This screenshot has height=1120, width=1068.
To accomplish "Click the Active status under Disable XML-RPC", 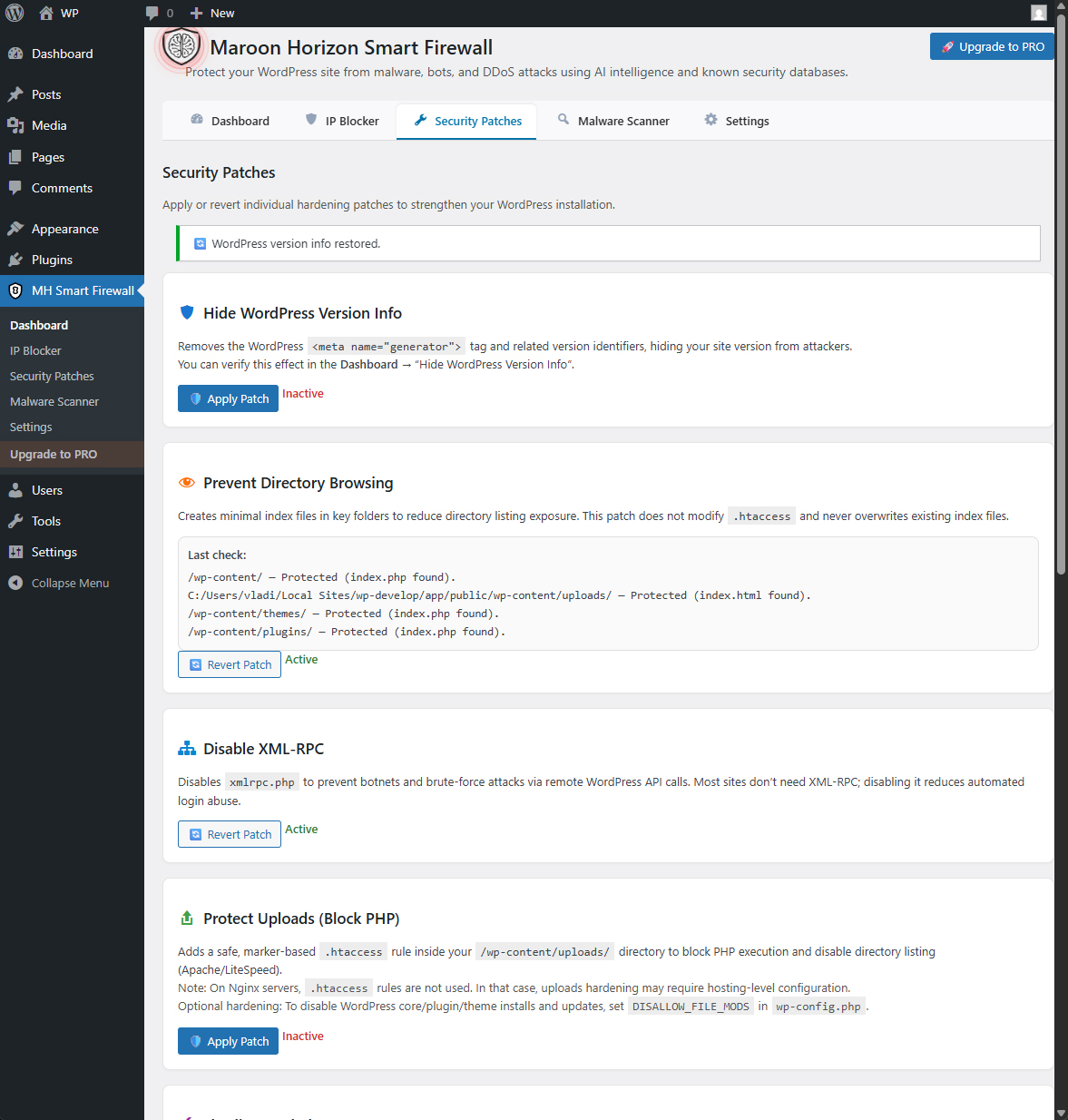I will coord(301,829).
